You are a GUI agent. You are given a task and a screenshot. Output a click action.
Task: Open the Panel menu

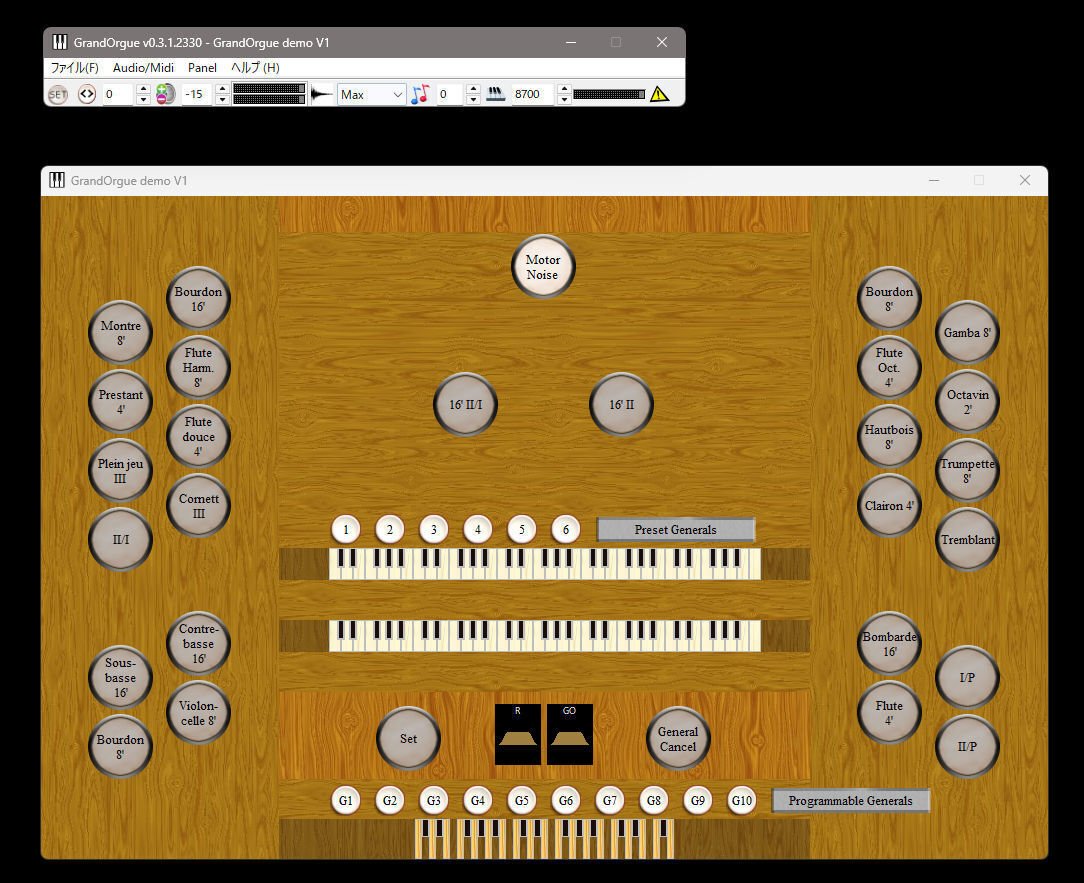202,67
